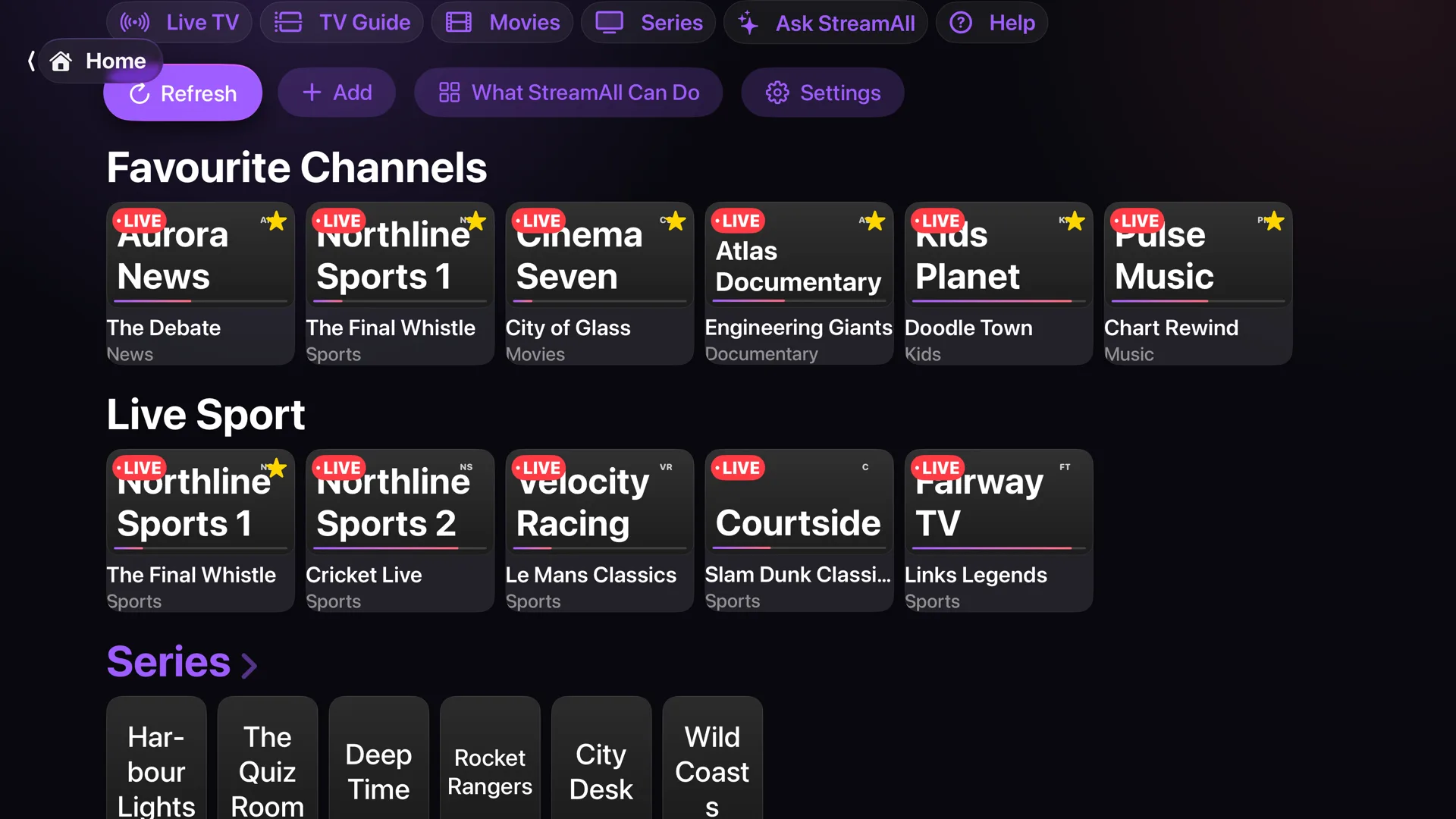Open the Kids Planet channel card
The height and width of the screenshot is (819, 1456).
pos(999,283)
